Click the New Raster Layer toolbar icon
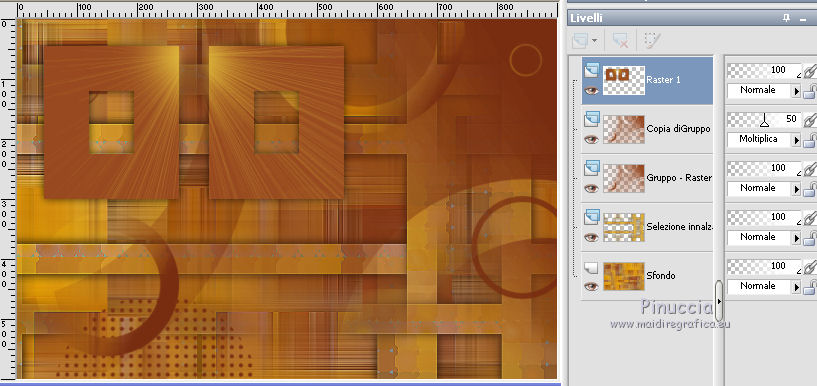Image resolution: width=817 pixels, height=386 pixels. click(x=580, y=40)
